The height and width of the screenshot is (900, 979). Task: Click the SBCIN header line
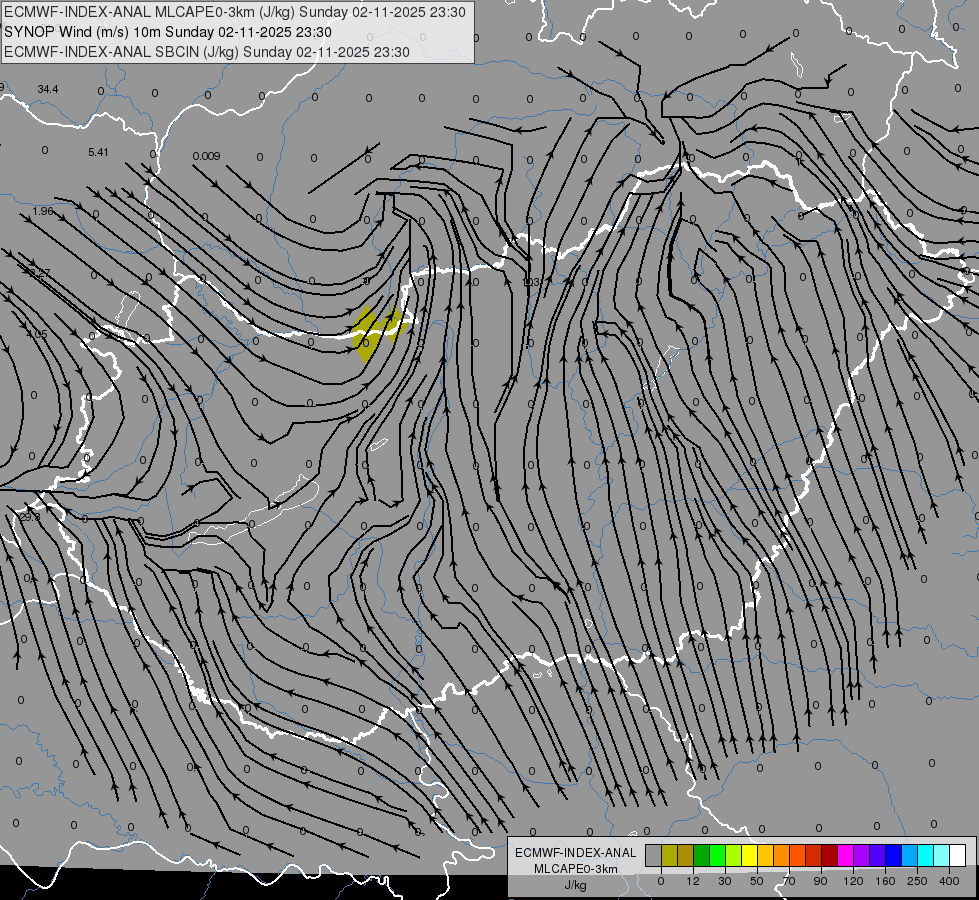pos(207,52)
